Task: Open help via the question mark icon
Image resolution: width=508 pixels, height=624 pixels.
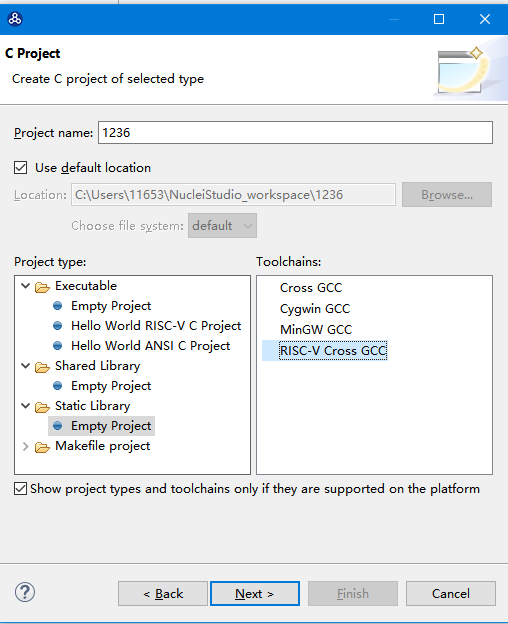Action: (x=25, y=593)
